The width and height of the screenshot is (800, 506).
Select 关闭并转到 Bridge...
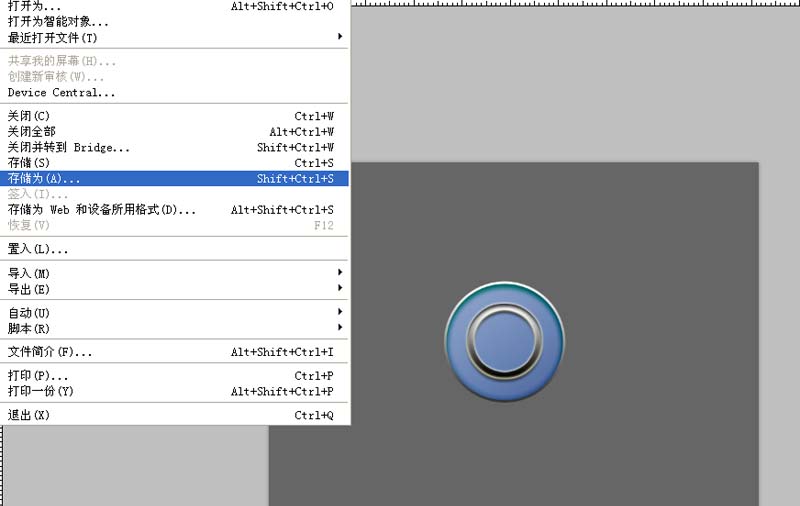174,147
